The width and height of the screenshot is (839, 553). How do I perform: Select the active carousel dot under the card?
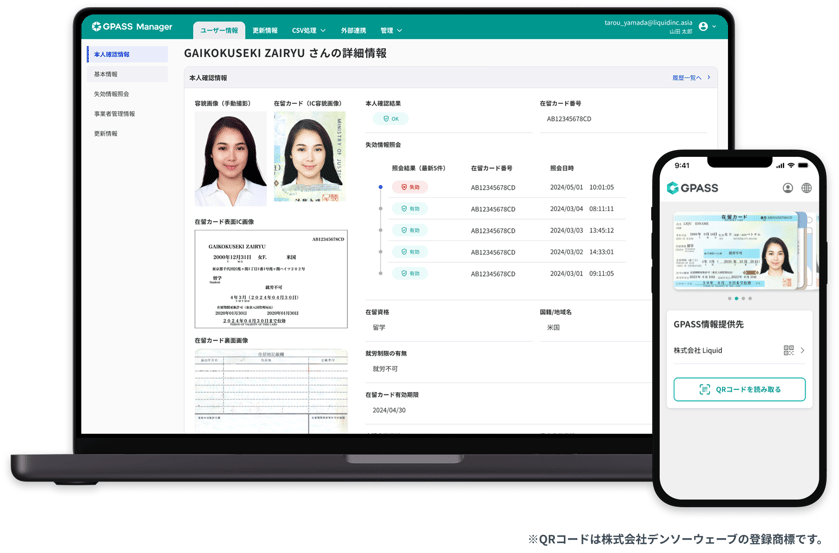(x=736, y=298)
